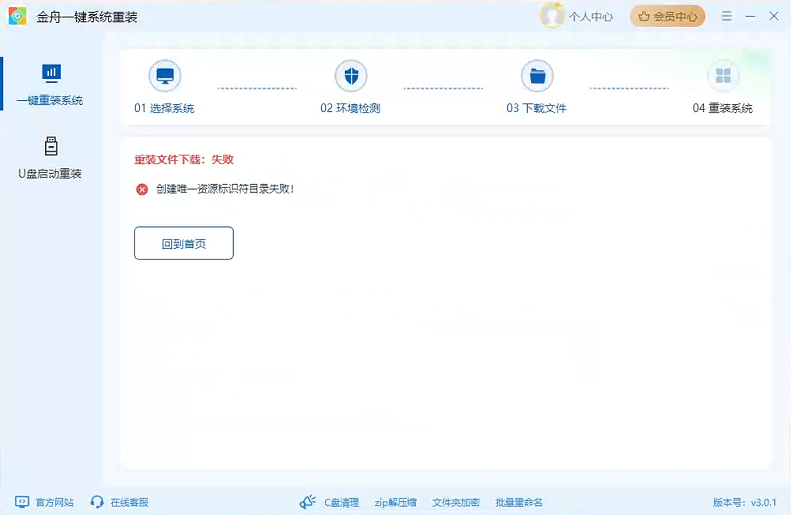Click the 回到首页 button
791x515 pixels.
point(184,243)
